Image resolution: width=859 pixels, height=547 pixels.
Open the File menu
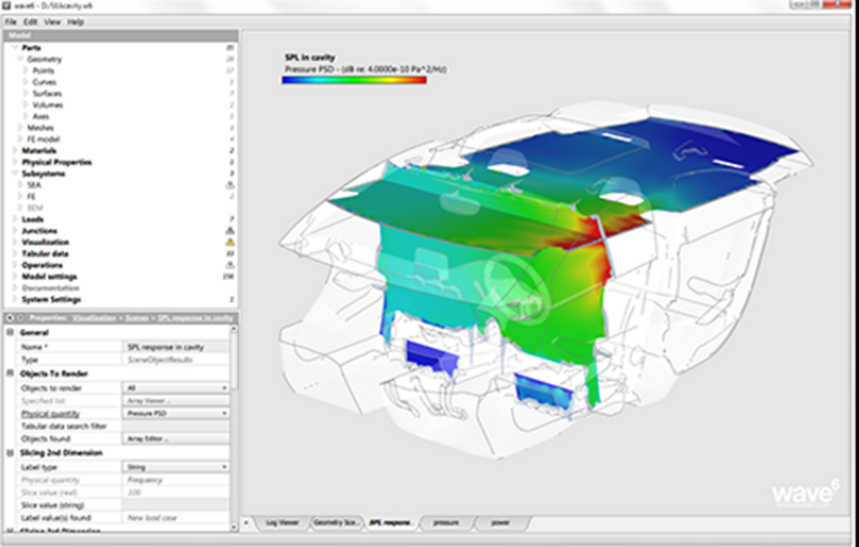point(11,22)
